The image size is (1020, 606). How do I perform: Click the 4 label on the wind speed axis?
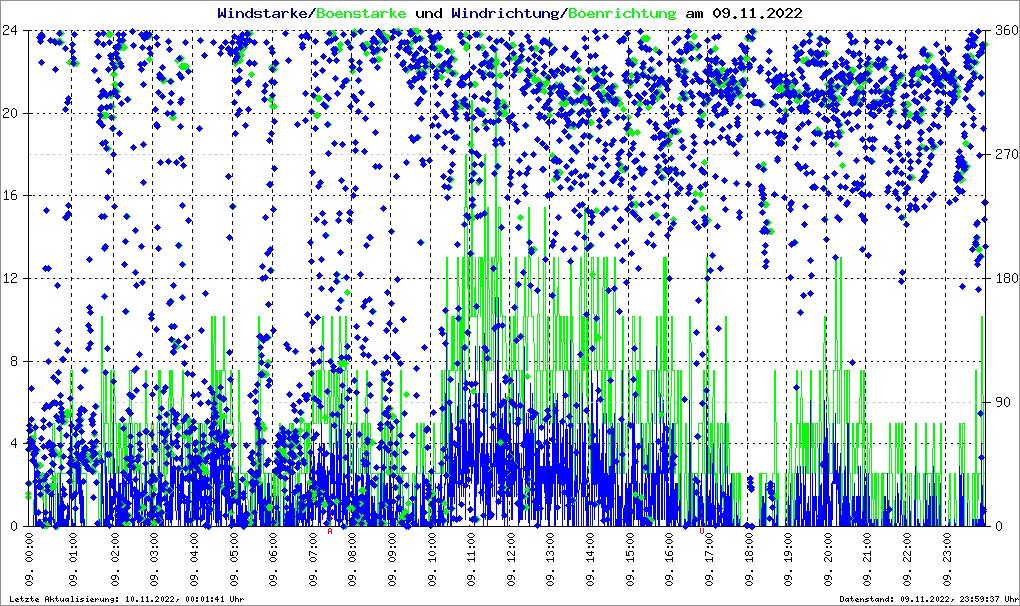[14, 443]
